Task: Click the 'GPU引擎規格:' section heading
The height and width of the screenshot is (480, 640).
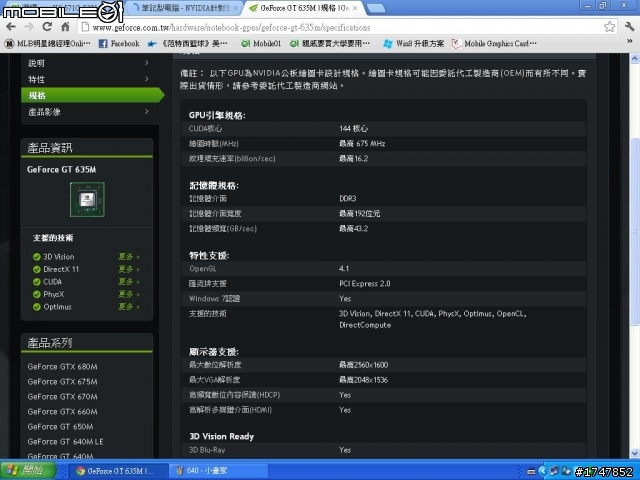Action: [217, 116]
